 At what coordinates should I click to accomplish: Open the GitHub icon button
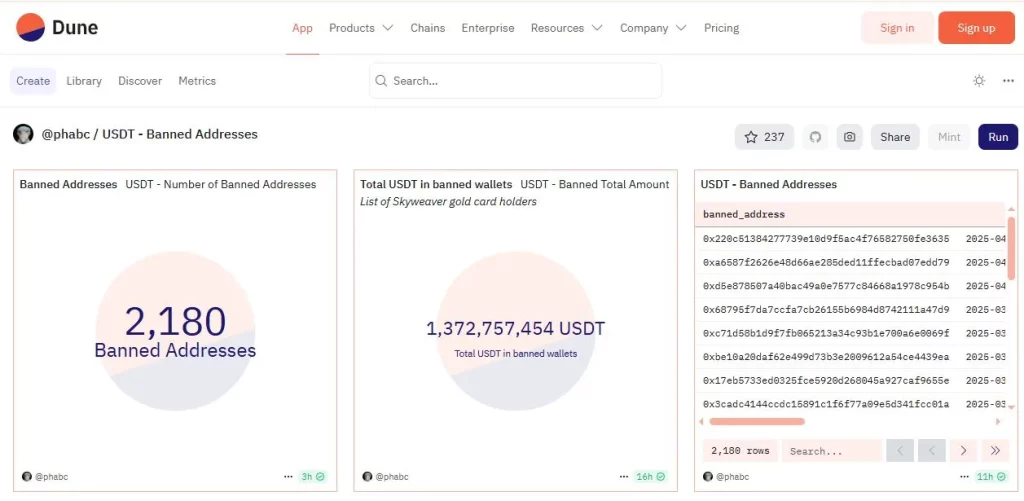click(815, 137)
